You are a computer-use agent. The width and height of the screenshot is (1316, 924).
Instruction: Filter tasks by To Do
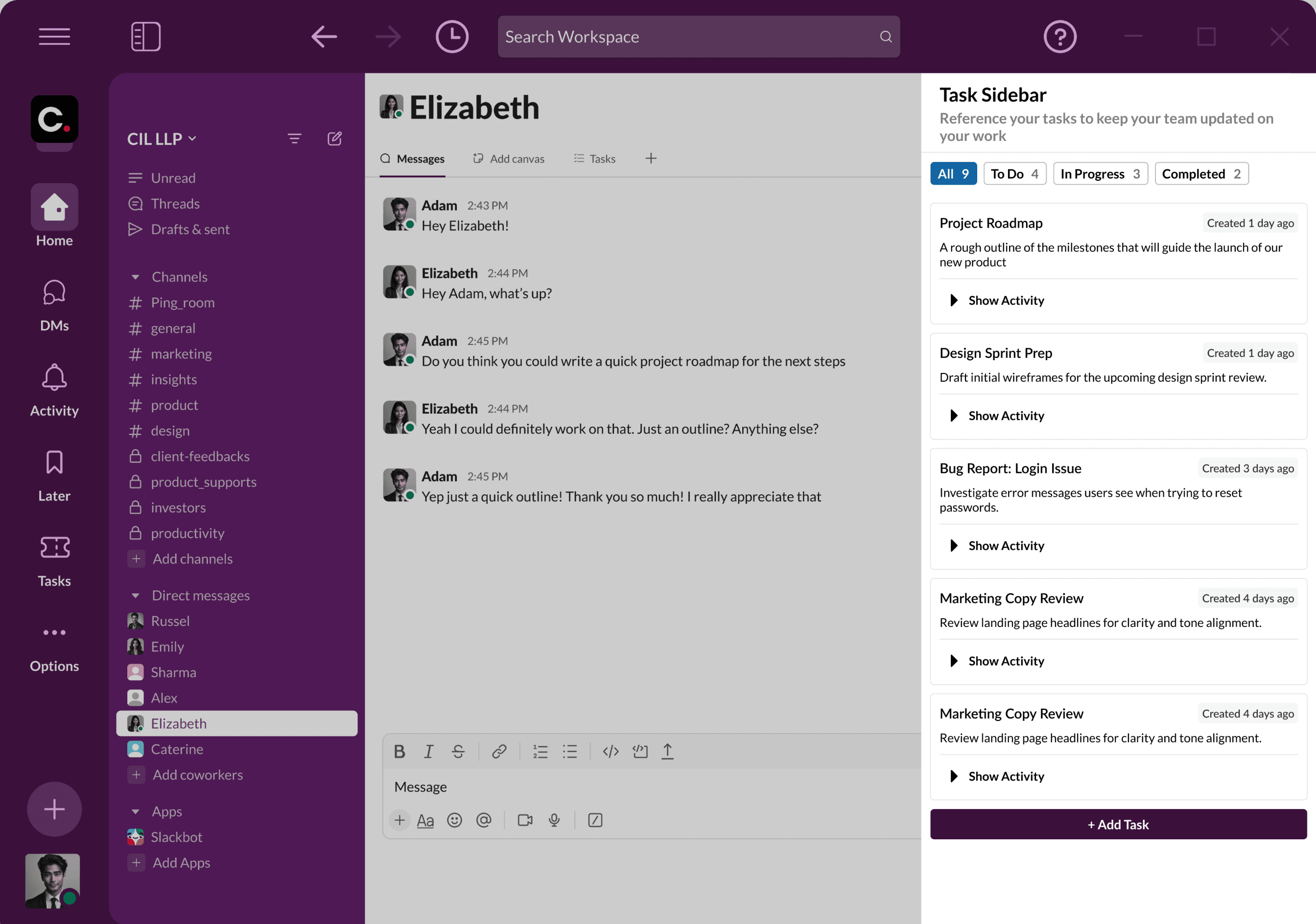(x=1014, y=174)
